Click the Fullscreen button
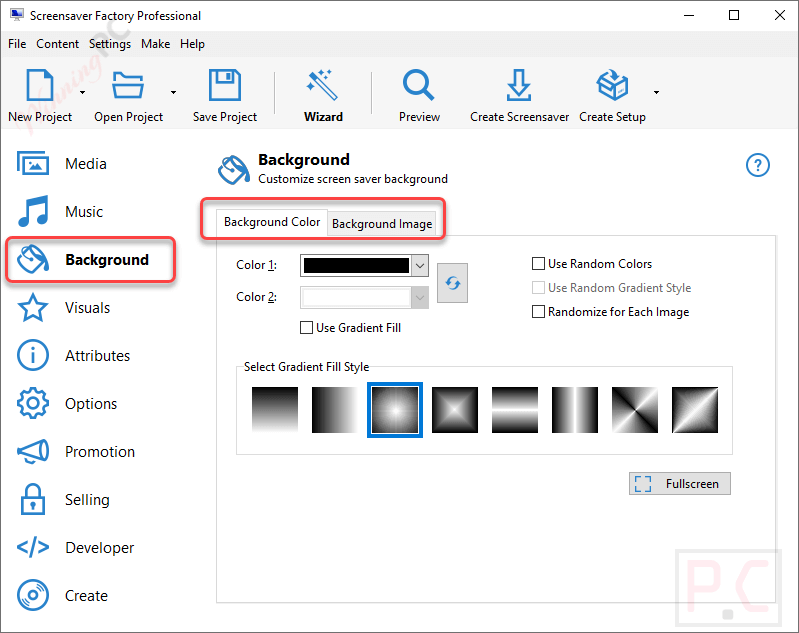 click(679, 483)
